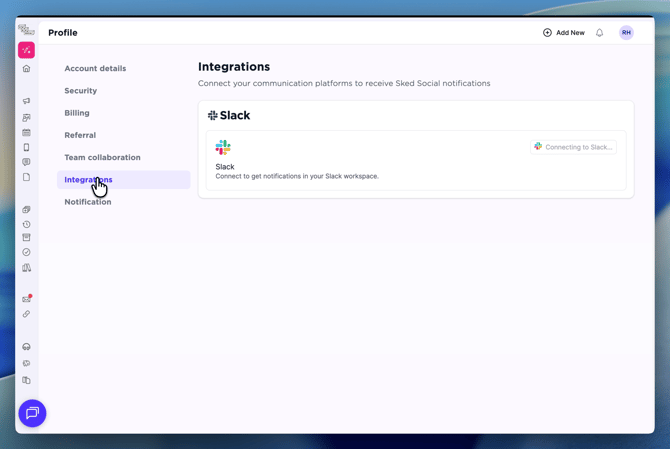The width and height of the screenshot is (670, 449).
Task: Open the history clock icon
Action: (x=27, y=224)
